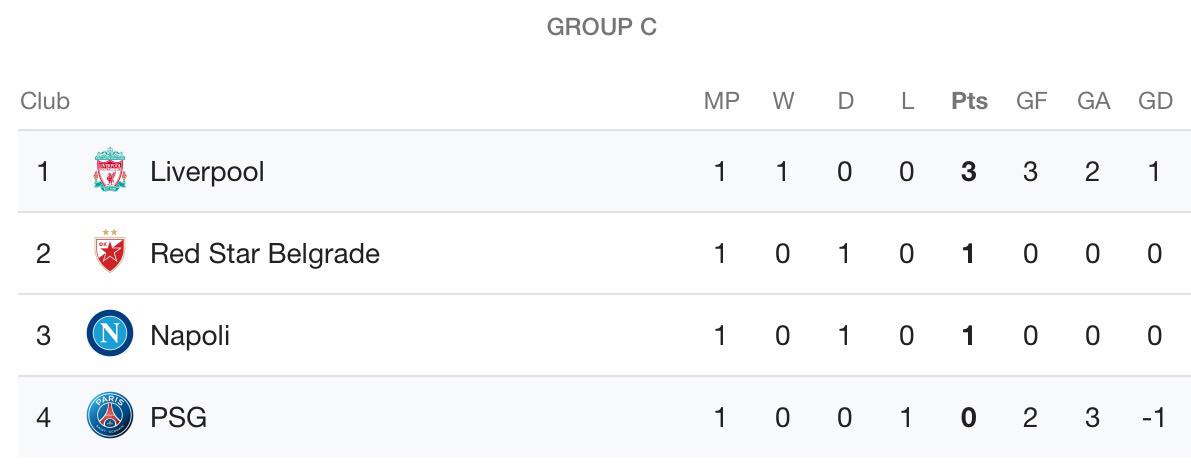Click PSG's goal difference value -1

click(1153, 417)
